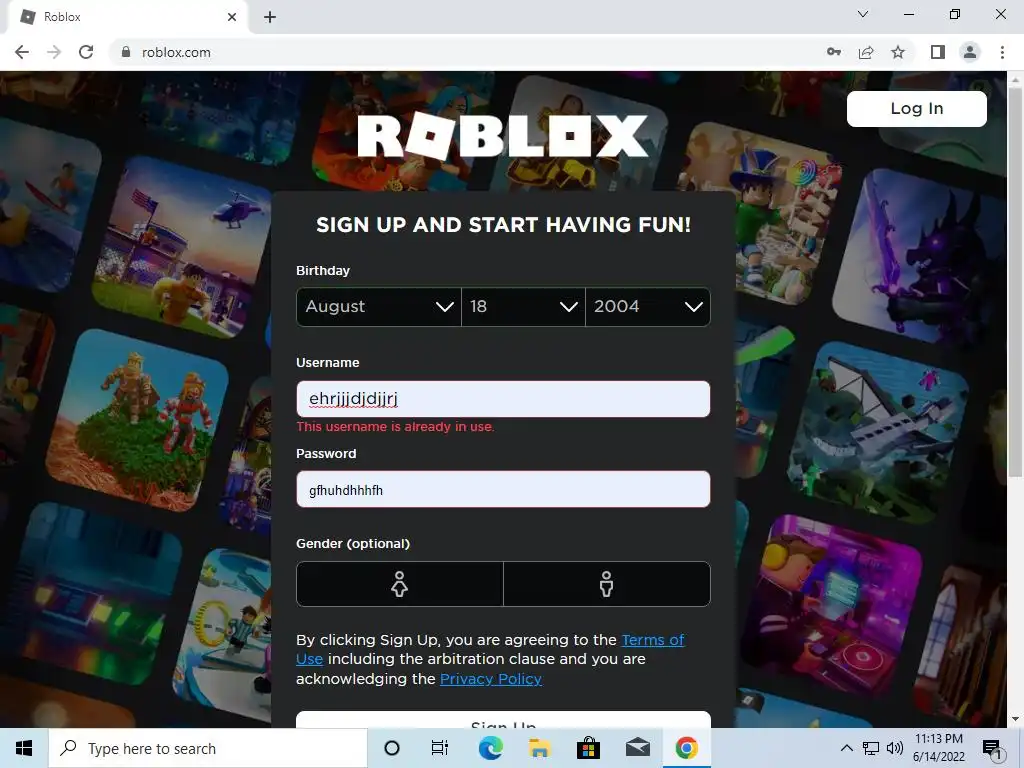The width and height of the screenshot is (1024, 768).
Task: Open Mail app from taskbar
Action: [637, 748]
